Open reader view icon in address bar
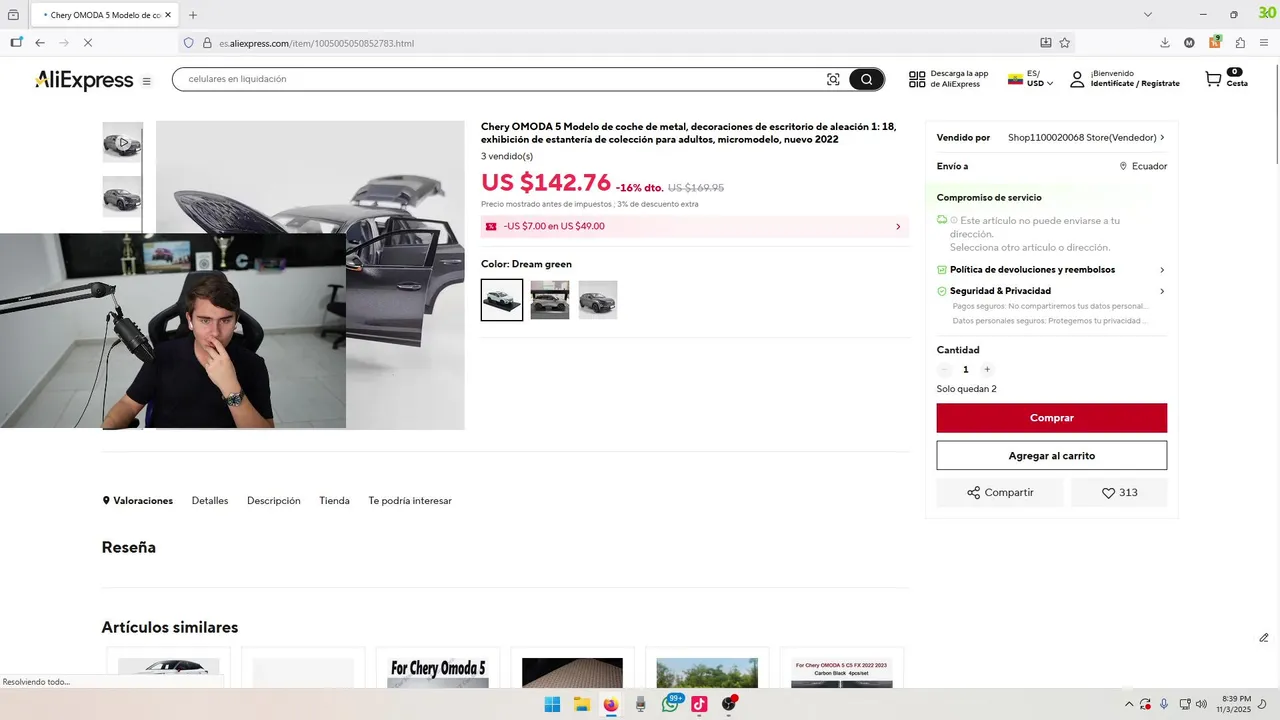The width and height of the screenshot is (1280, 720). (1045, 43)
